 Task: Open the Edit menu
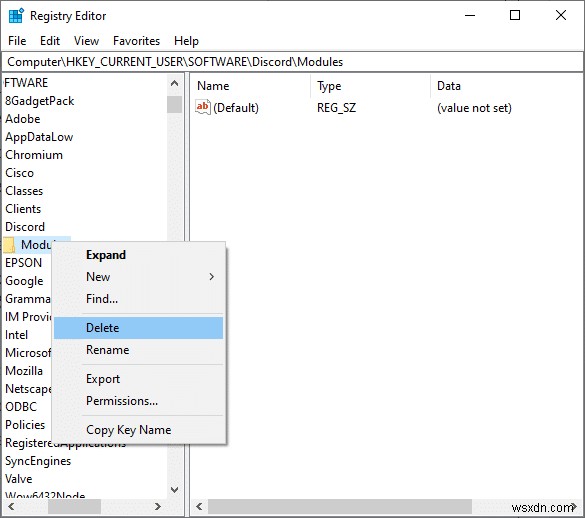click(50, 41)
